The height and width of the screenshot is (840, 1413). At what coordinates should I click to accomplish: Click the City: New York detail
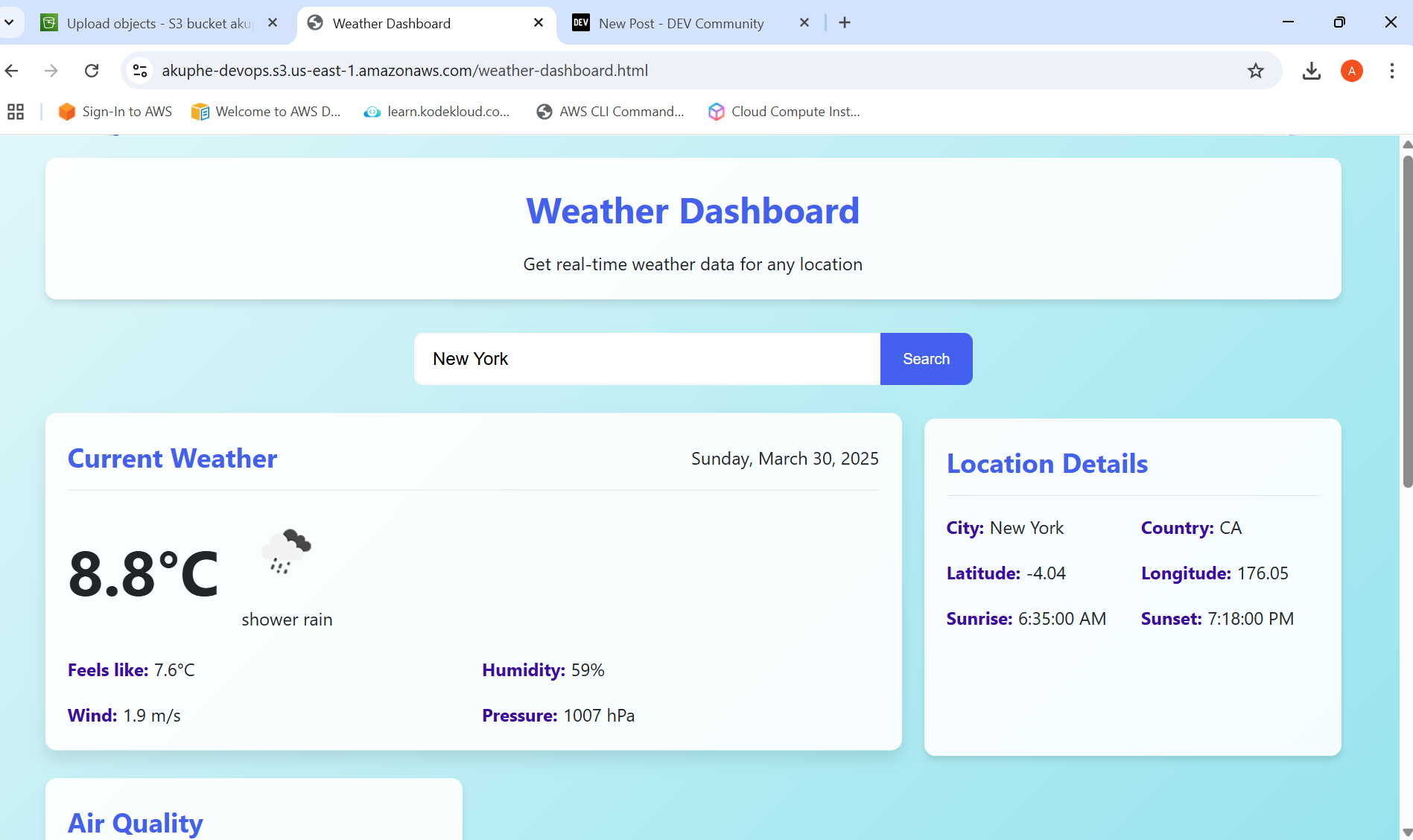[x=1005, y=528]
